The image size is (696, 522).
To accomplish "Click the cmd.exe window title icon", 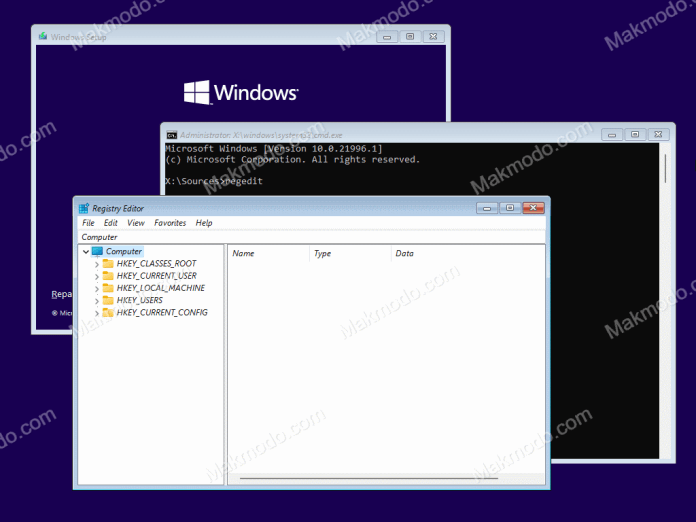I will 171,135.
